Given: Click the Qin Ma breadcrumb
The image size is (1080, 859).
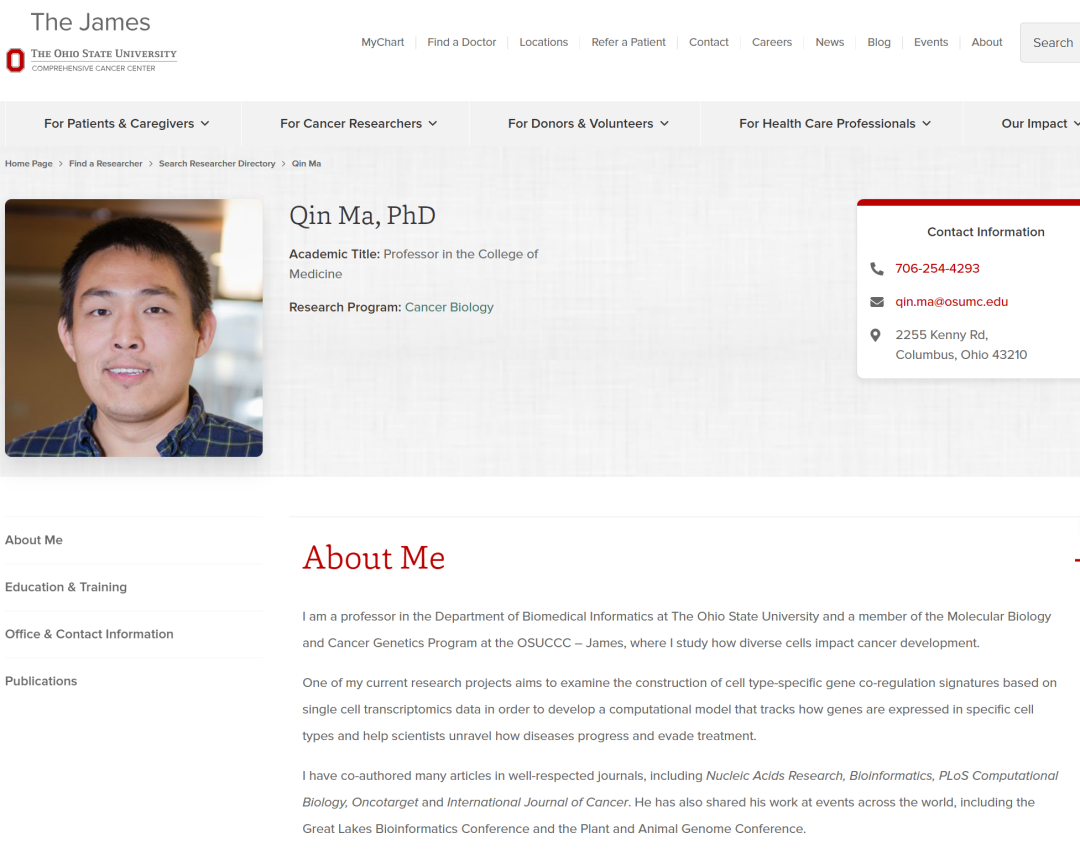Looking at the screenshot, I should tap(306, 163).
